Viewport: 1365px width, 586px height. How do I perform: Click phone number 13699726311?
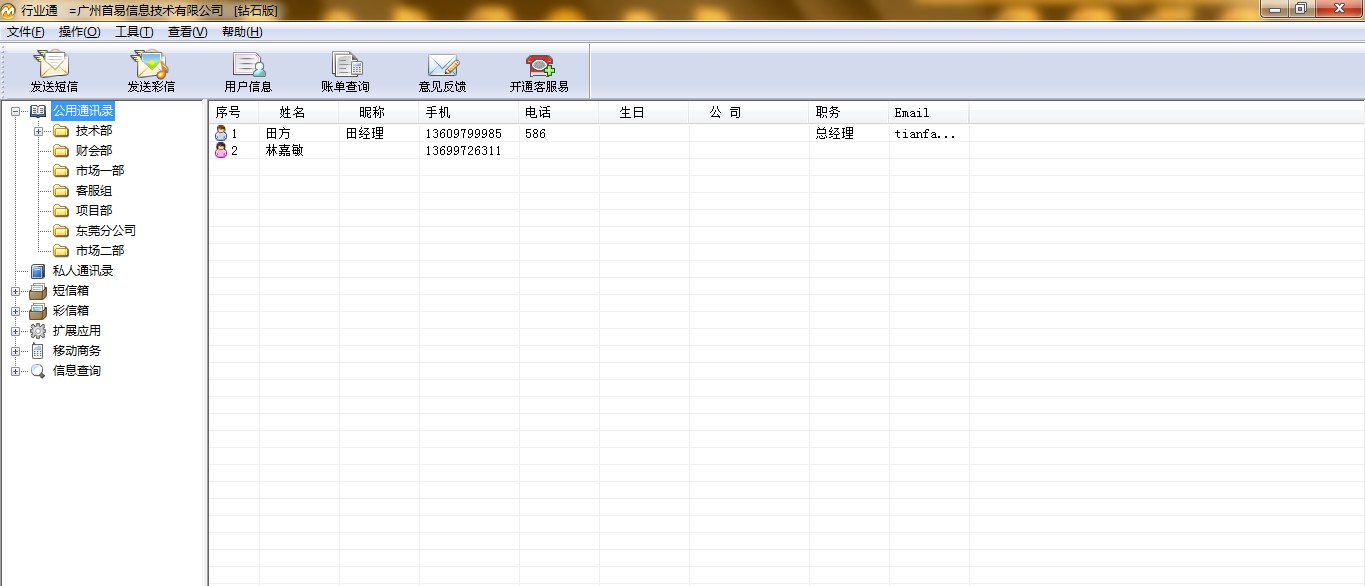tap(464, 151)
